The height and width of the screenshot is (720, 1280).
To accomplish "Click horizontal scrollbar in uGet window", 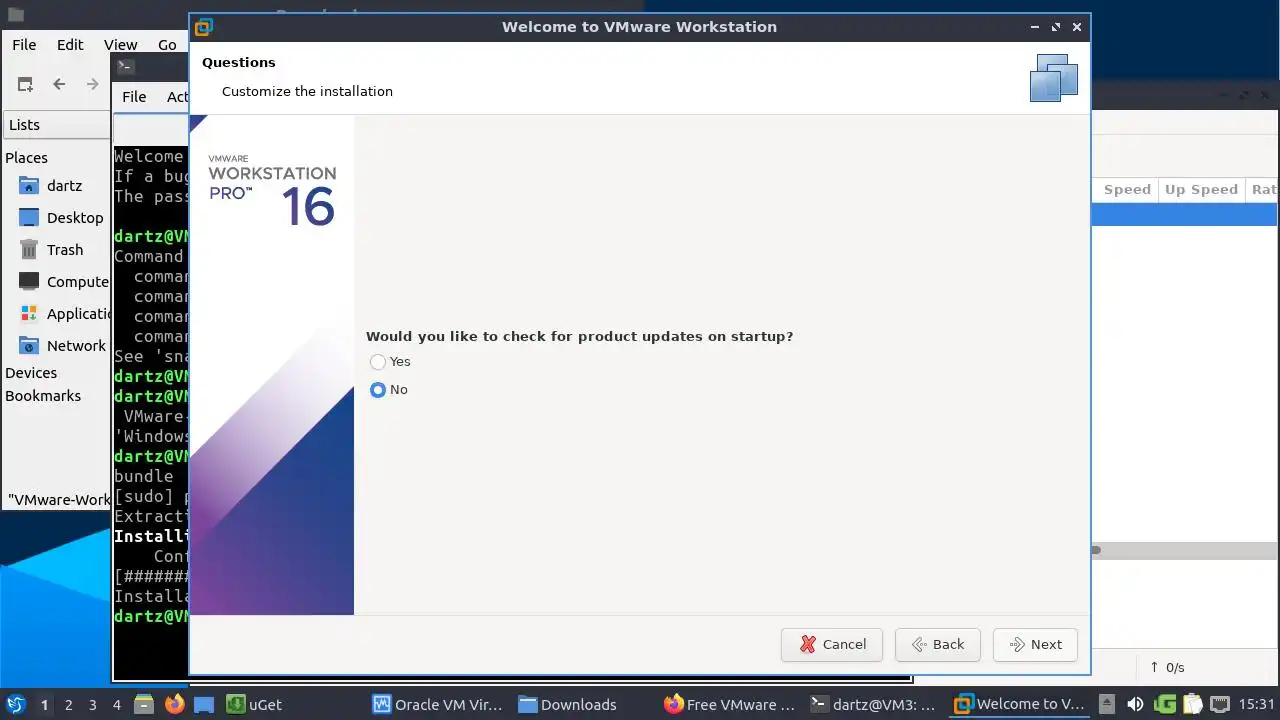I will (1096, 550).
